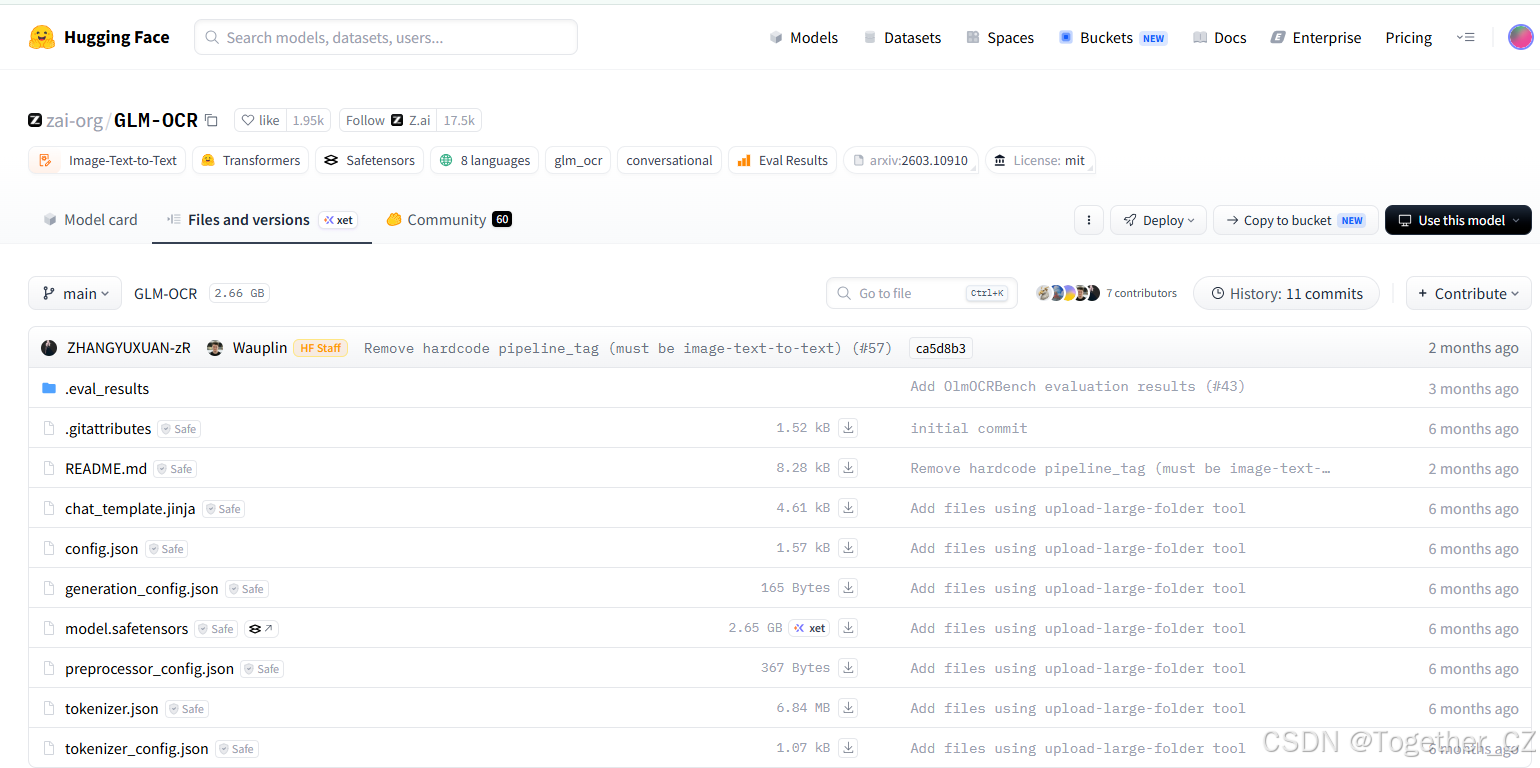Open the Contribute dropdown

(x=1469, y=293)
